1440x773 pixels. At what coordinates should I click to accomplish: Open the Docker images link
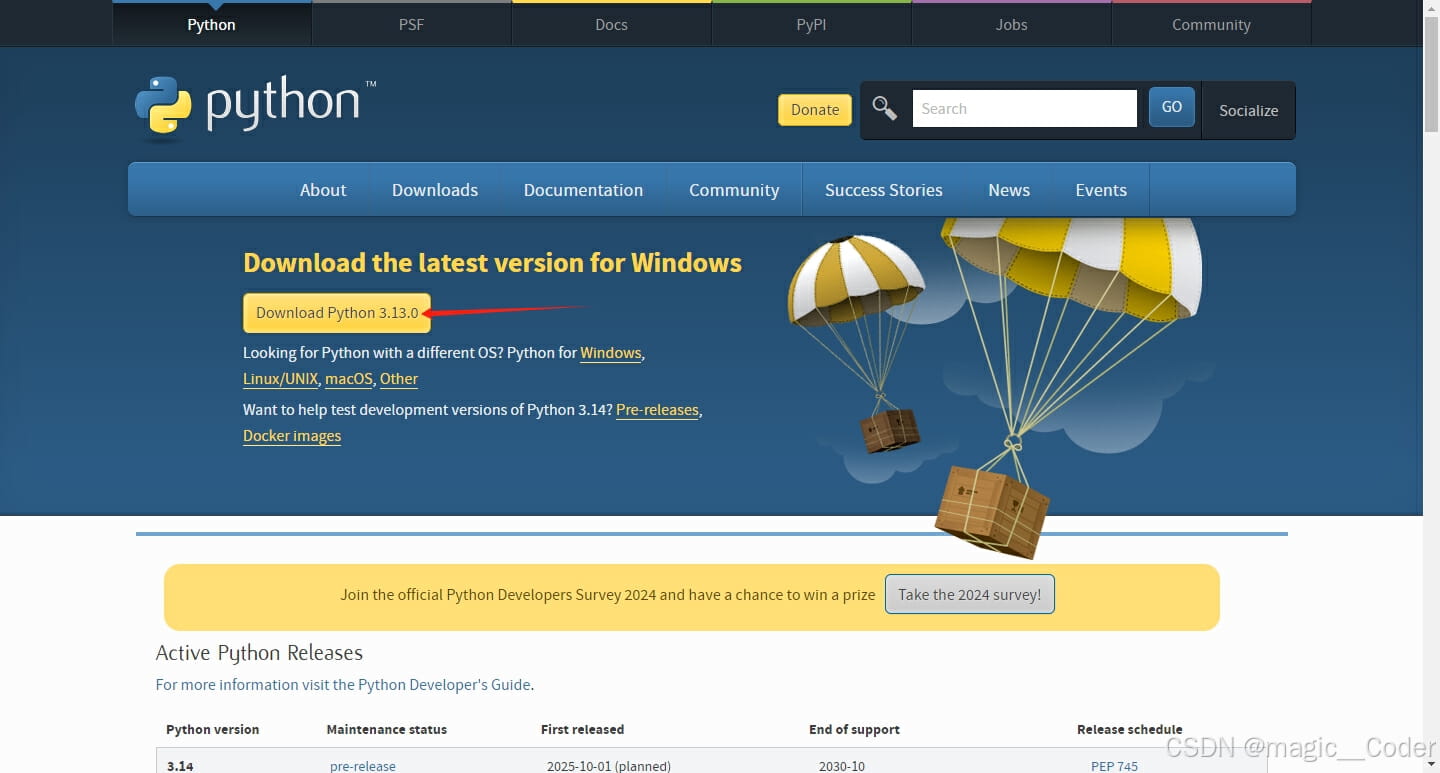(x=292, y=436)
